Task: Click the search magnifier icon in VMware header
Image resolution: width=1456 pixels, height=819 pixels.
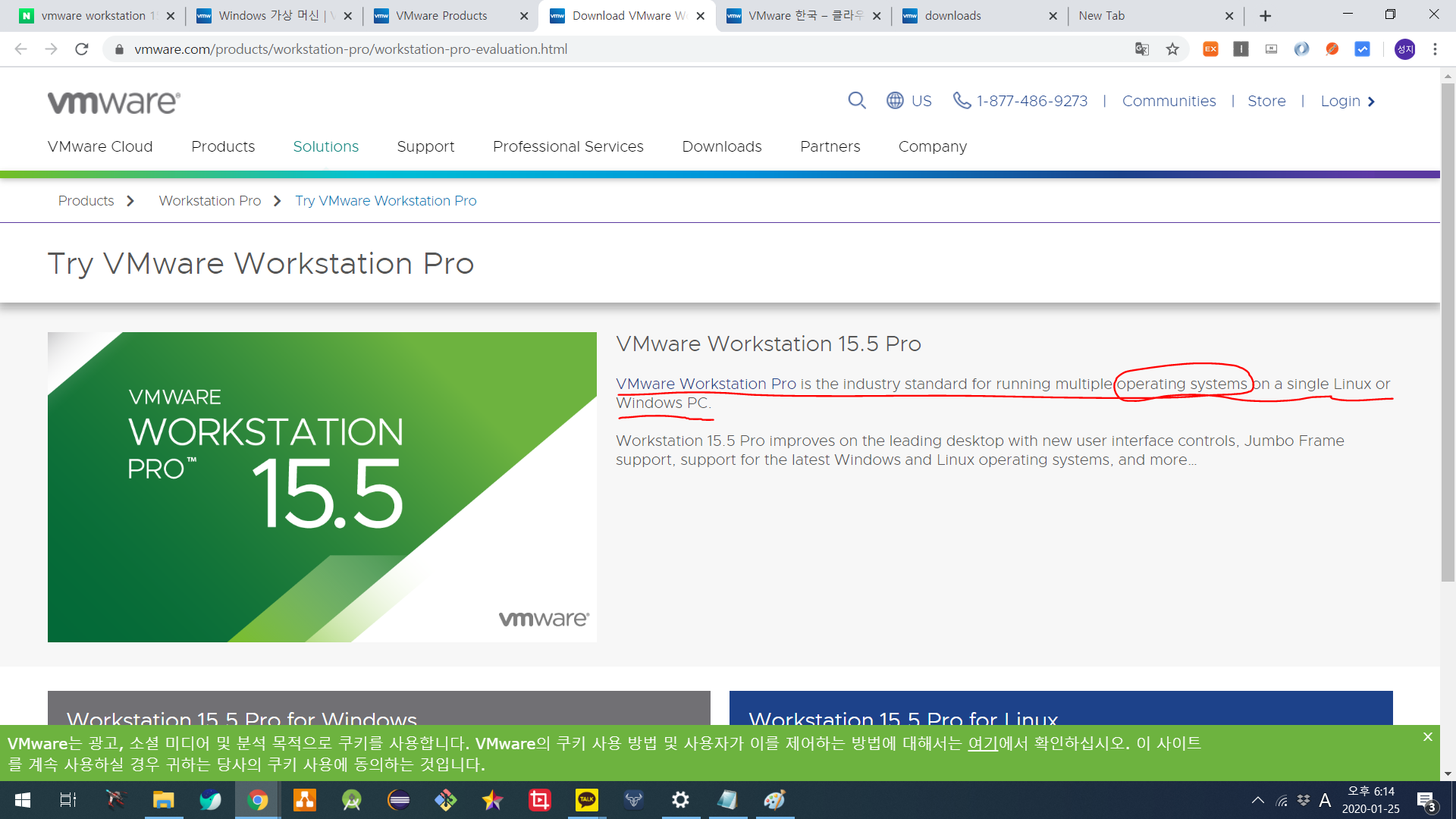Action: pyautogui.click(x=856, y=101)
